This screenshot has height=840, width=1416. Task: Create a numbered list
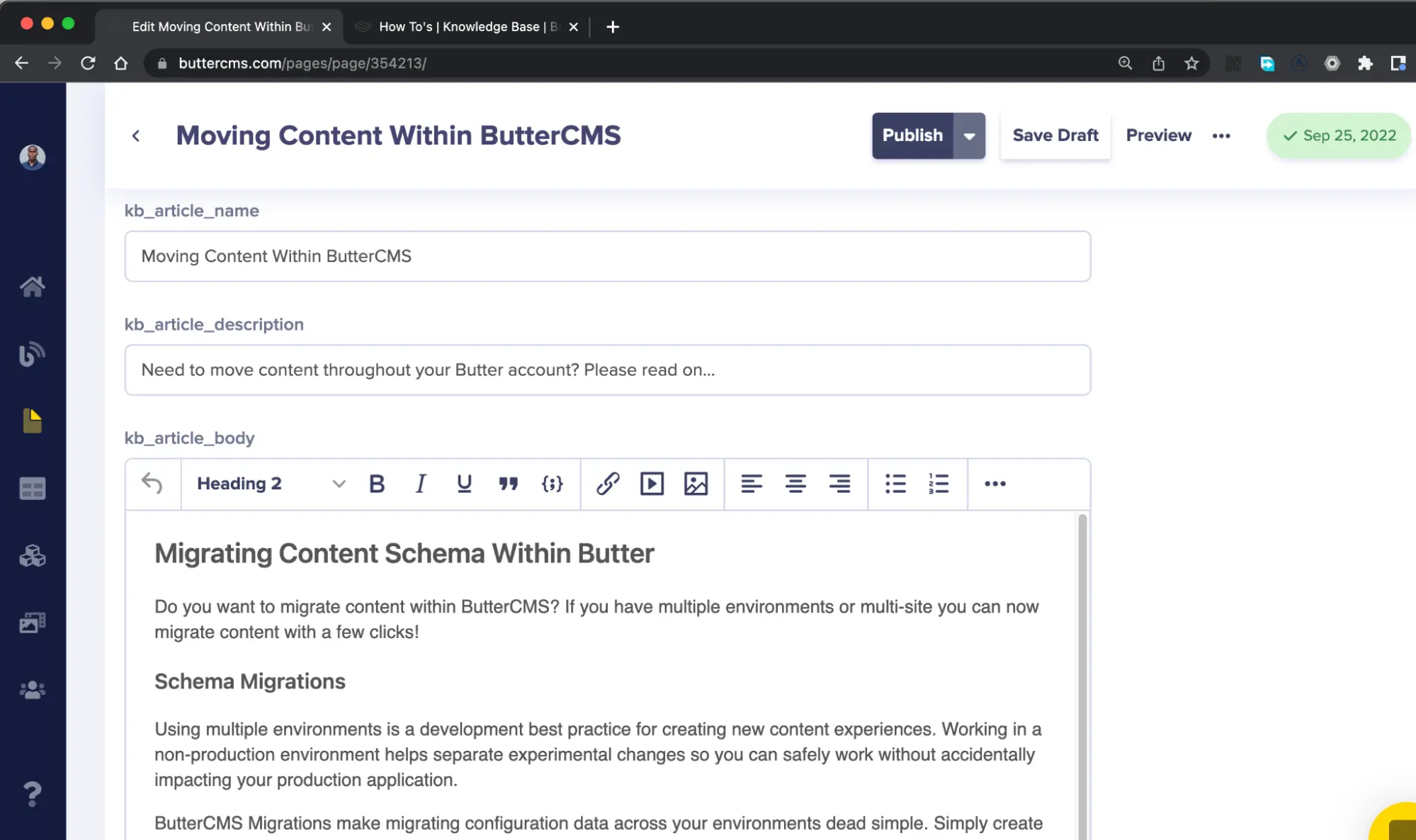coord(939,484)
